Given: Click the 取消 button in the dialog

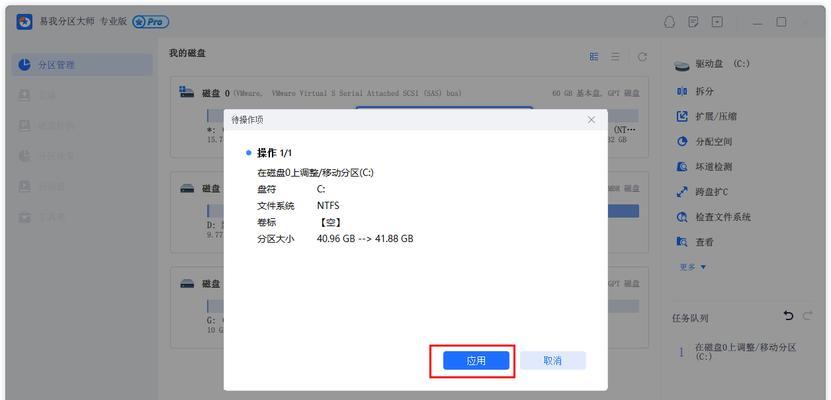Looking at the screenshot, I should pyautogui.click(x=552, y=361).
